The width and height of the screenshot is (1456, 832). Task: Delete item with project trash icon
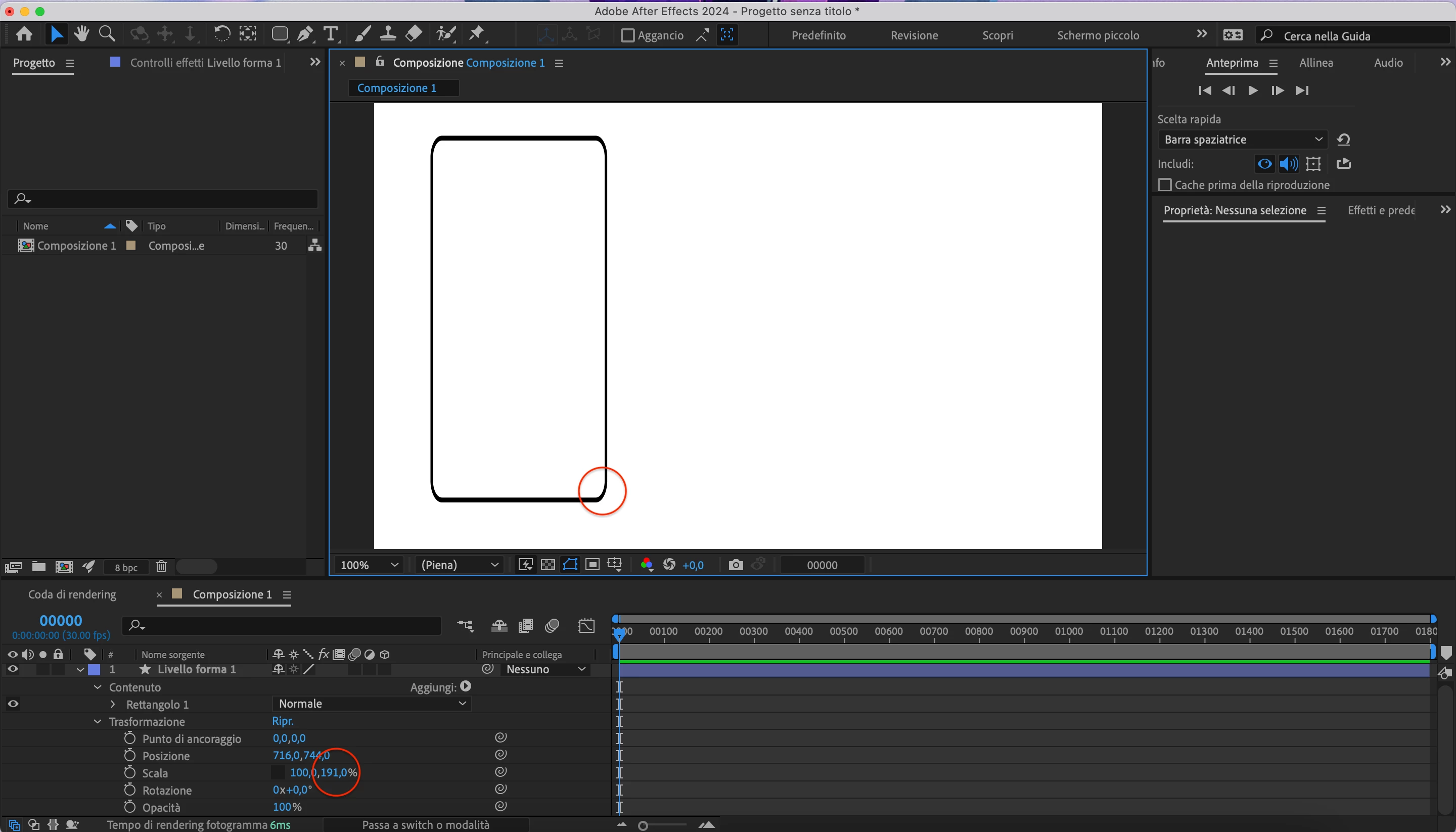click(161, 566)
